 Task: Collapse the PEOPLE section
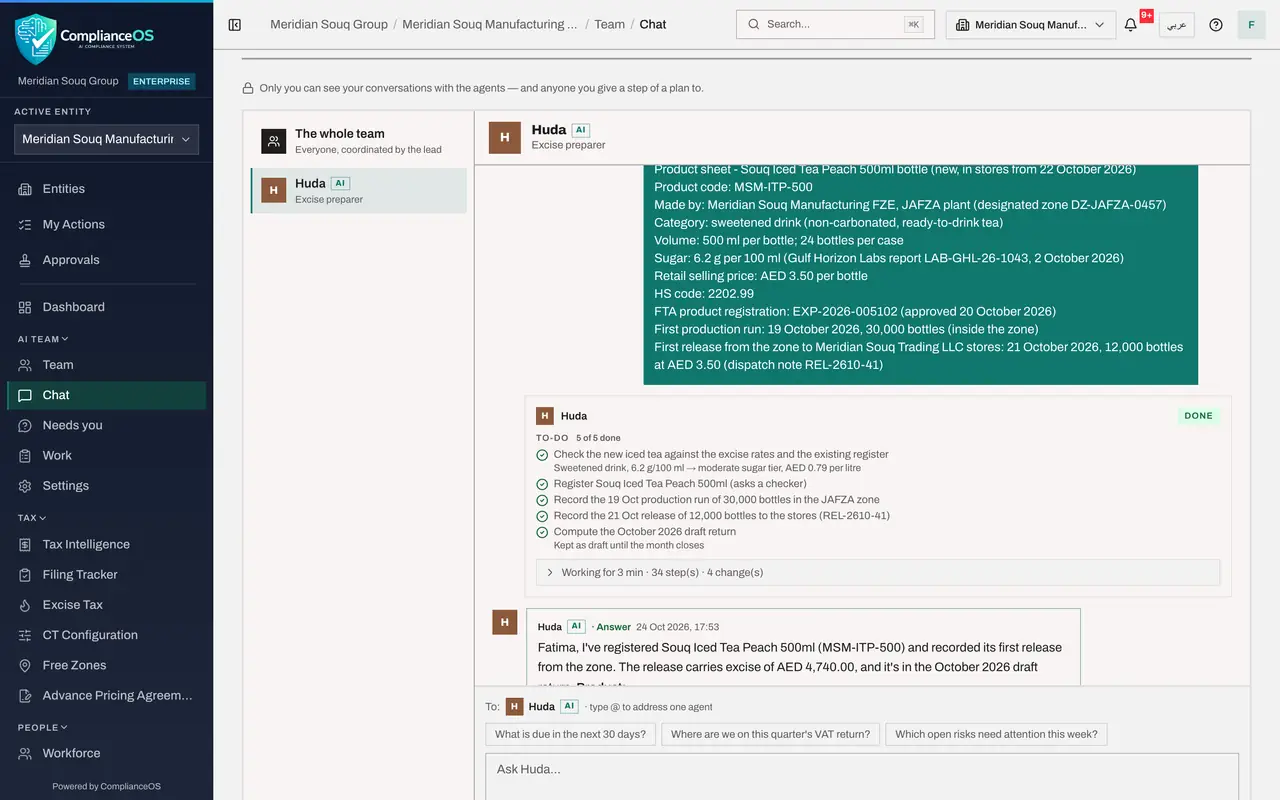pyautogui.click(x=43, y=727)
